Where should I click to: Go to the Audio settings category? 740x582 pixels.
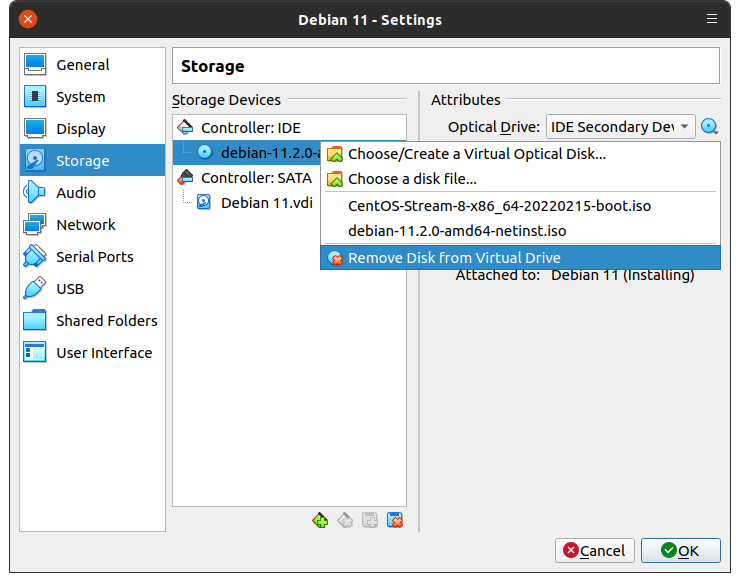76,193
